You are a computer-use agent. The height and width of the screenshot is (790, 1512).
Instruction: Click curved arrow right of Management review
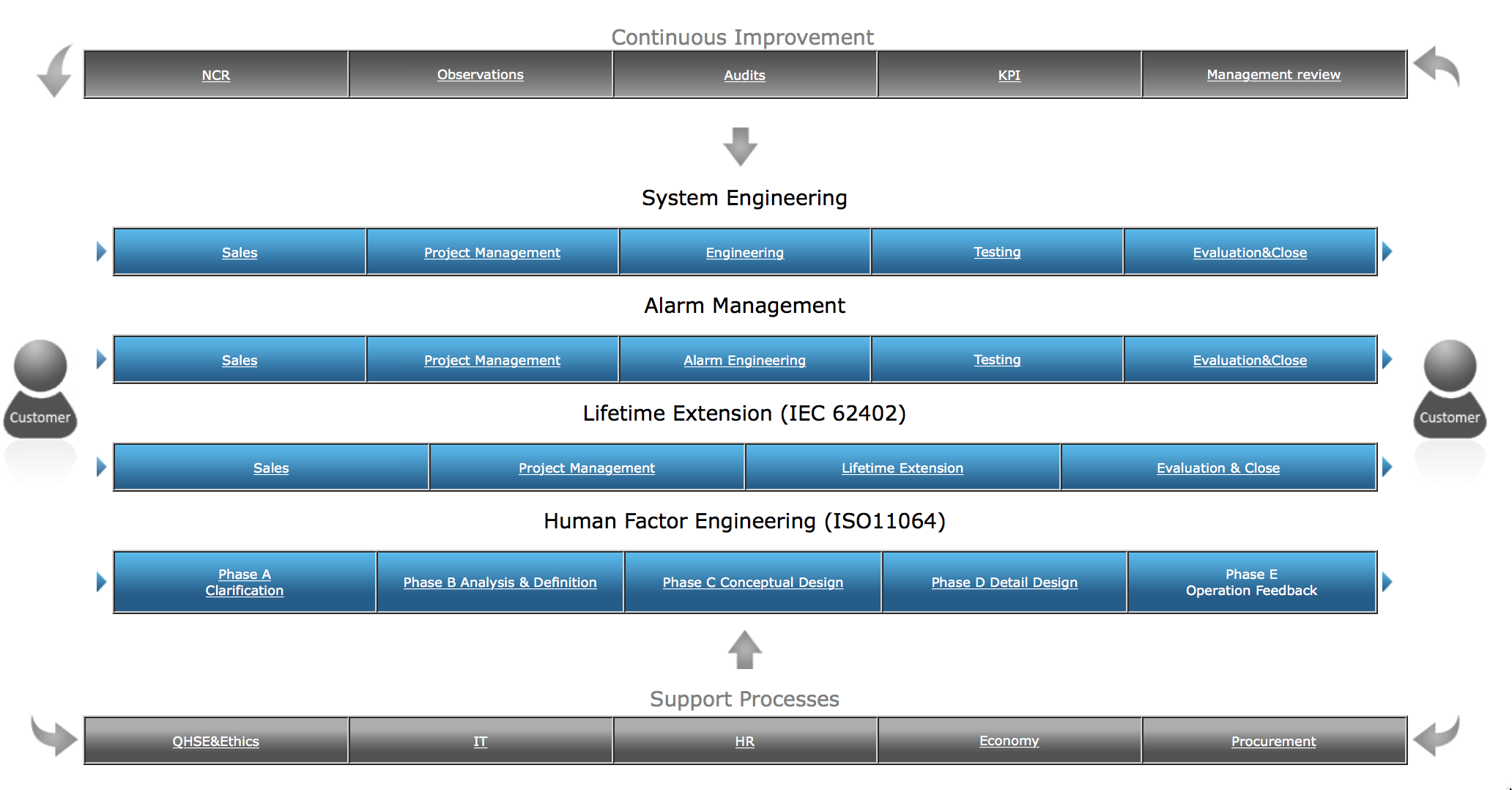1437,67
